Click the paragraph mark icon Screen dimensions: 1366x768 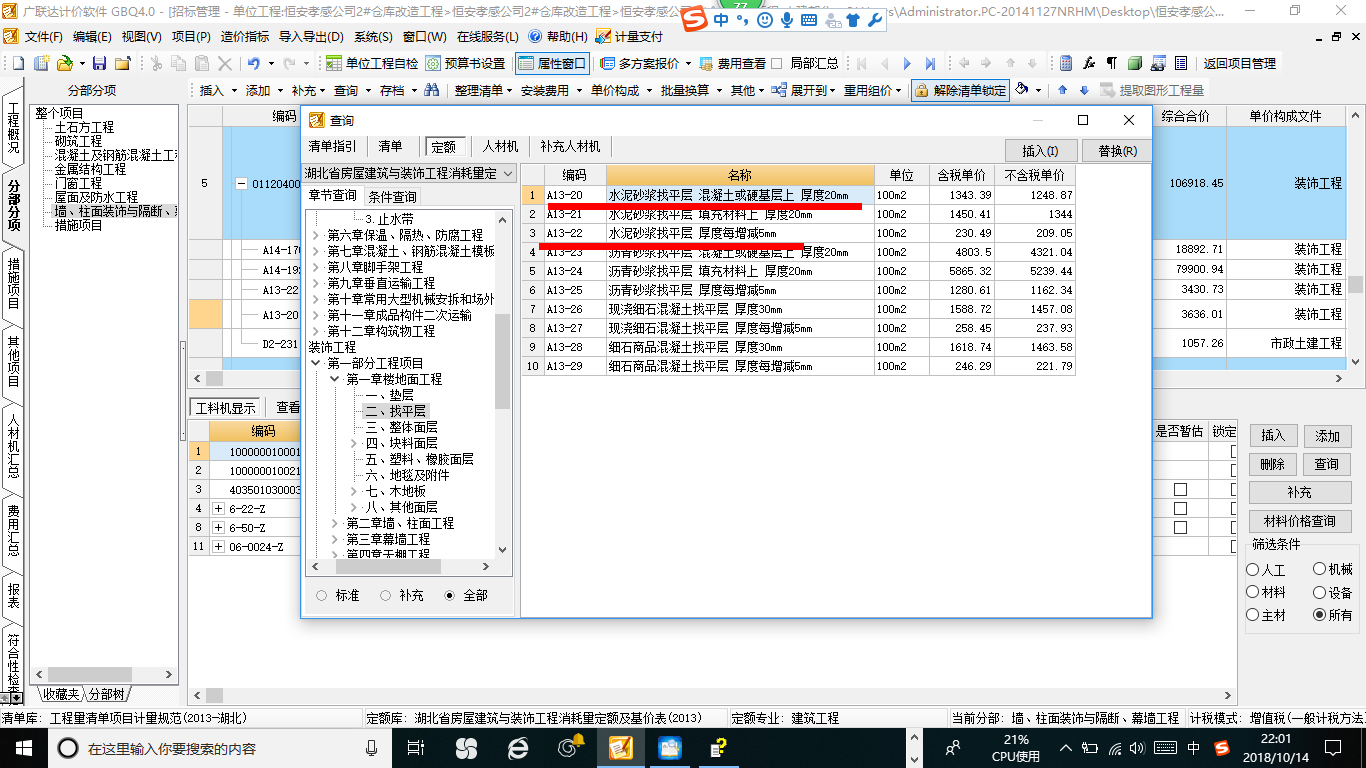tap(1112, 63)
